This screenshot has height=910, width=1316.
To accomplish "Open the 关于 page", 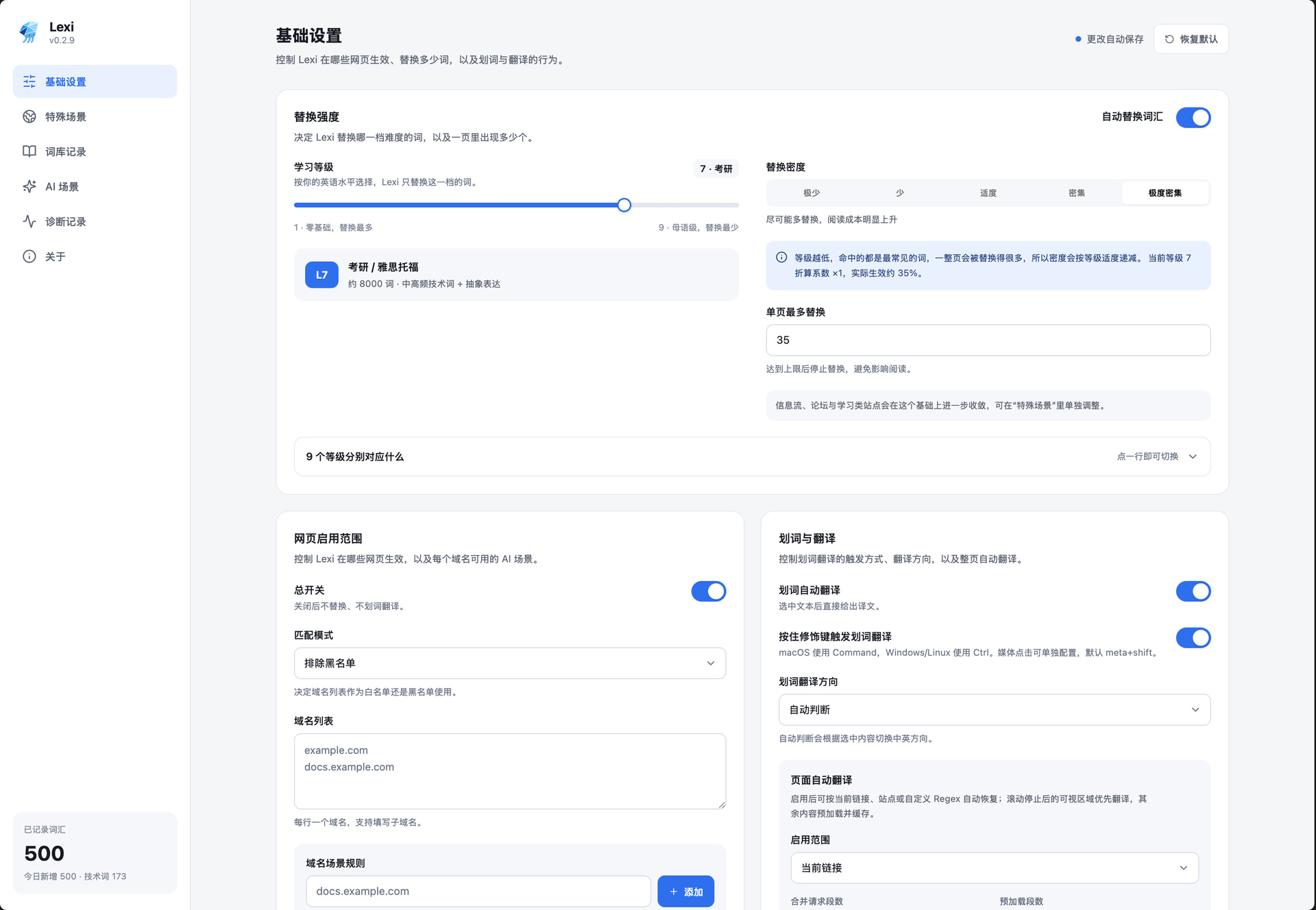I will (95, 256).
